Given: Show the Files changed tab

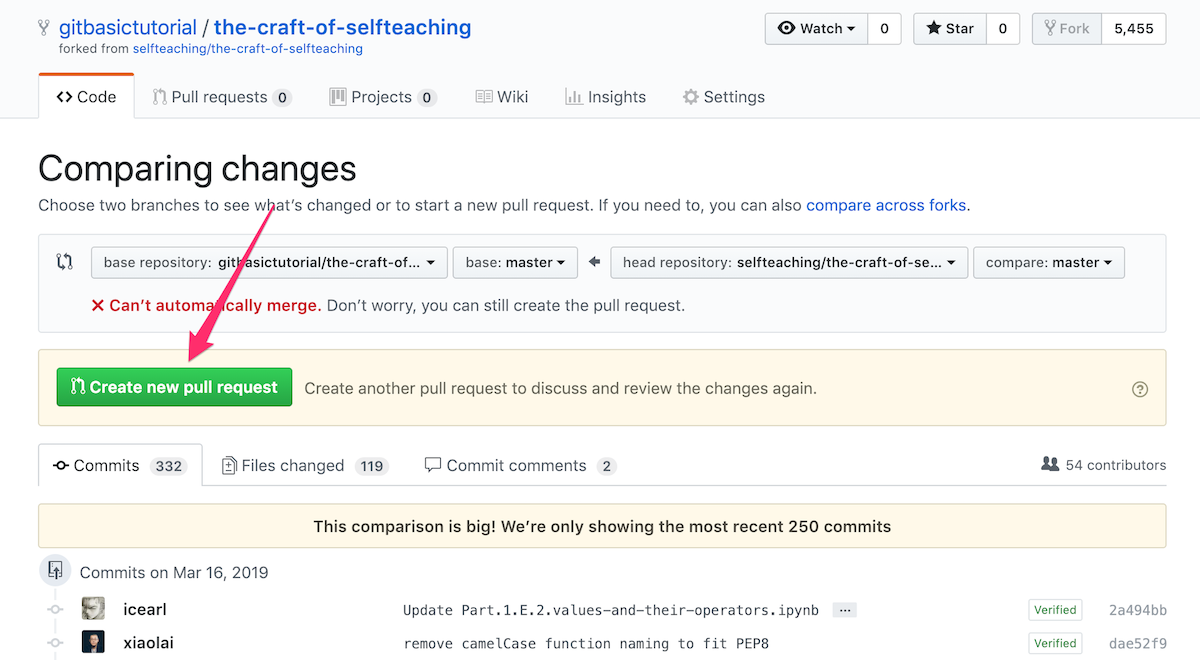Looking at the screenshot, I should (304, 465).
